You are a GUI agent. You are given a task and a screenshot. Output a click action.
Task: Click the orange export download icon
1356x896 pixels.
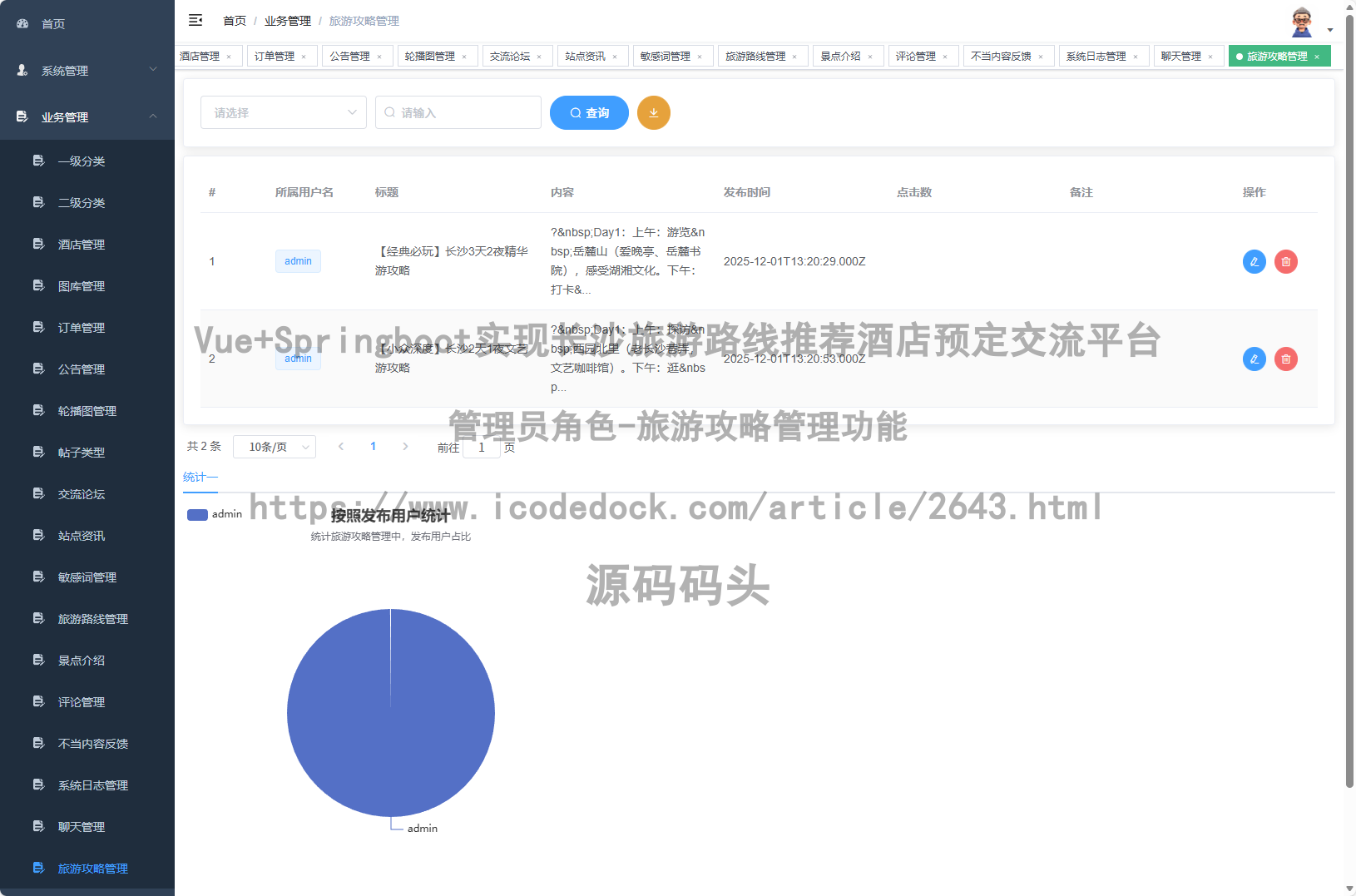[x=654, y=112]
